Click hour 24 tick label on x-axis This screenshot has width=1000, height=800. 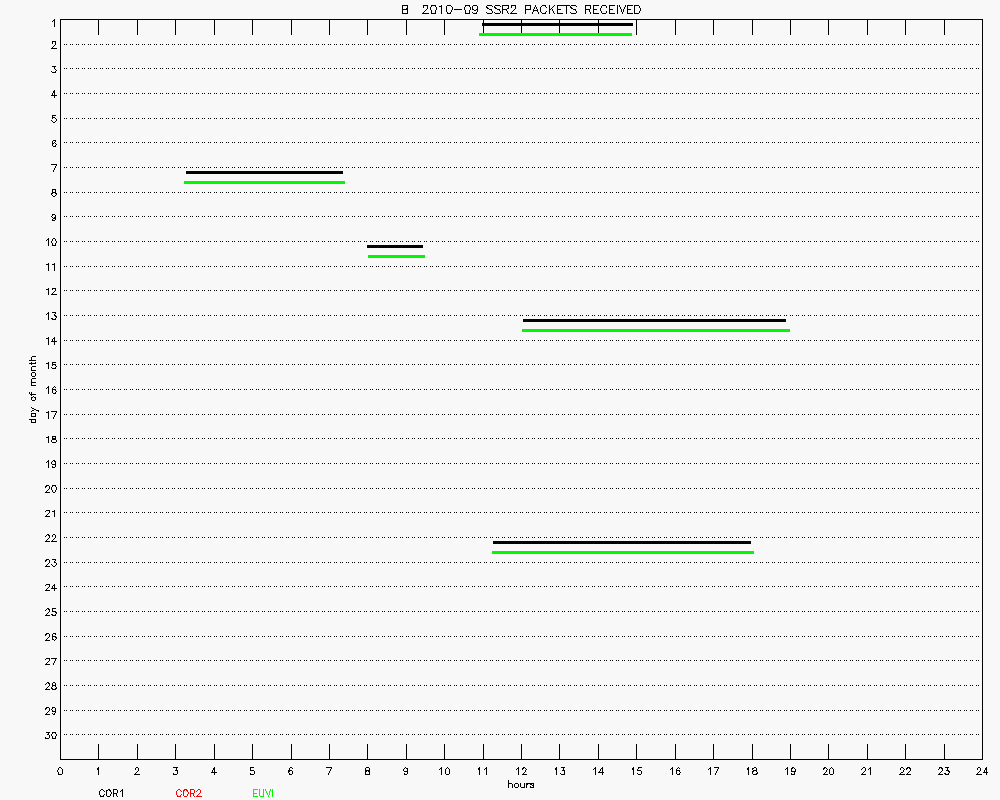[x=981, y=771]
